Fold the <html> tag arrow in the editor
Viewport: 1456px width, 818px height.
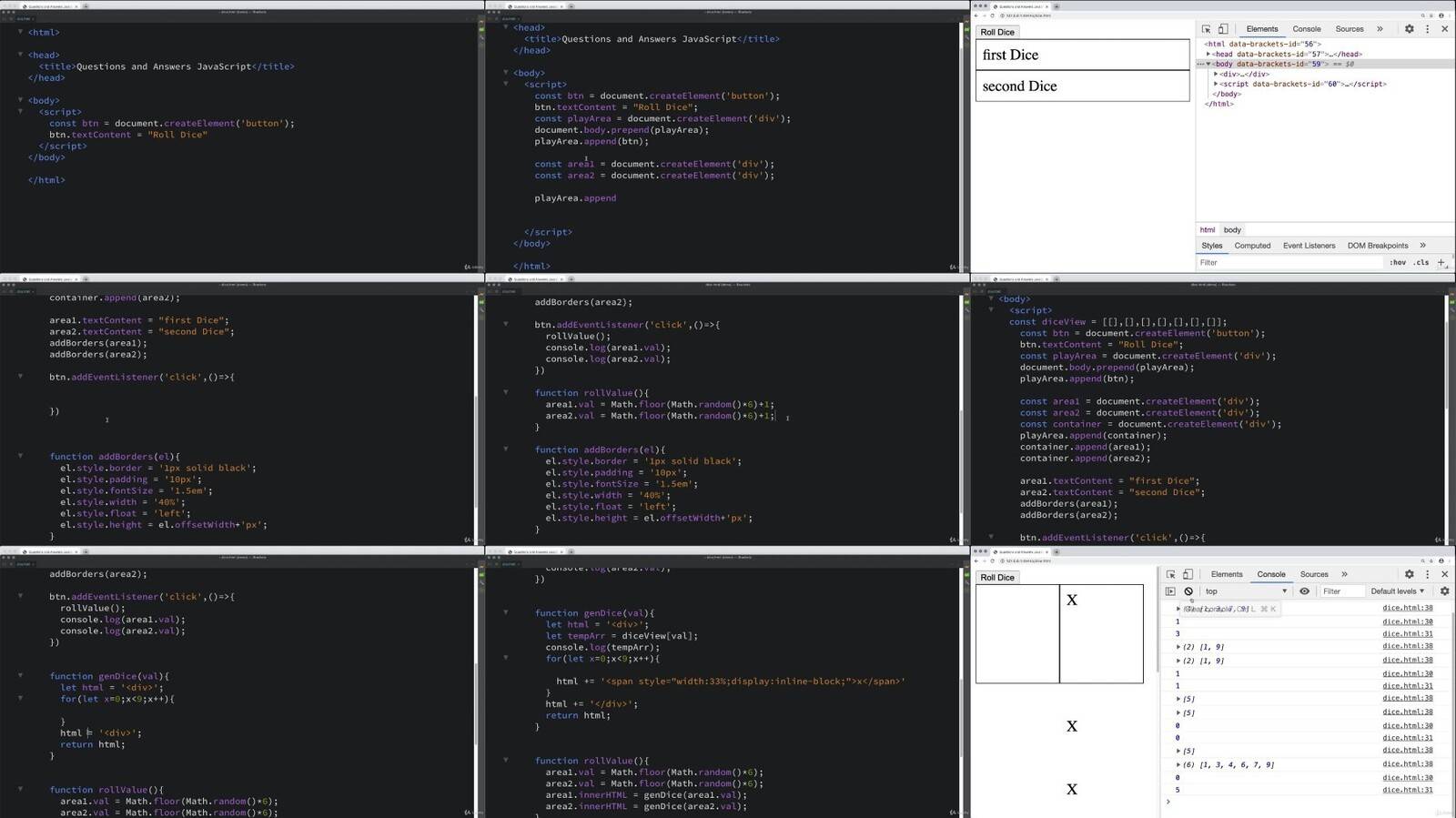pyautogui.click(x=20, y=32)
